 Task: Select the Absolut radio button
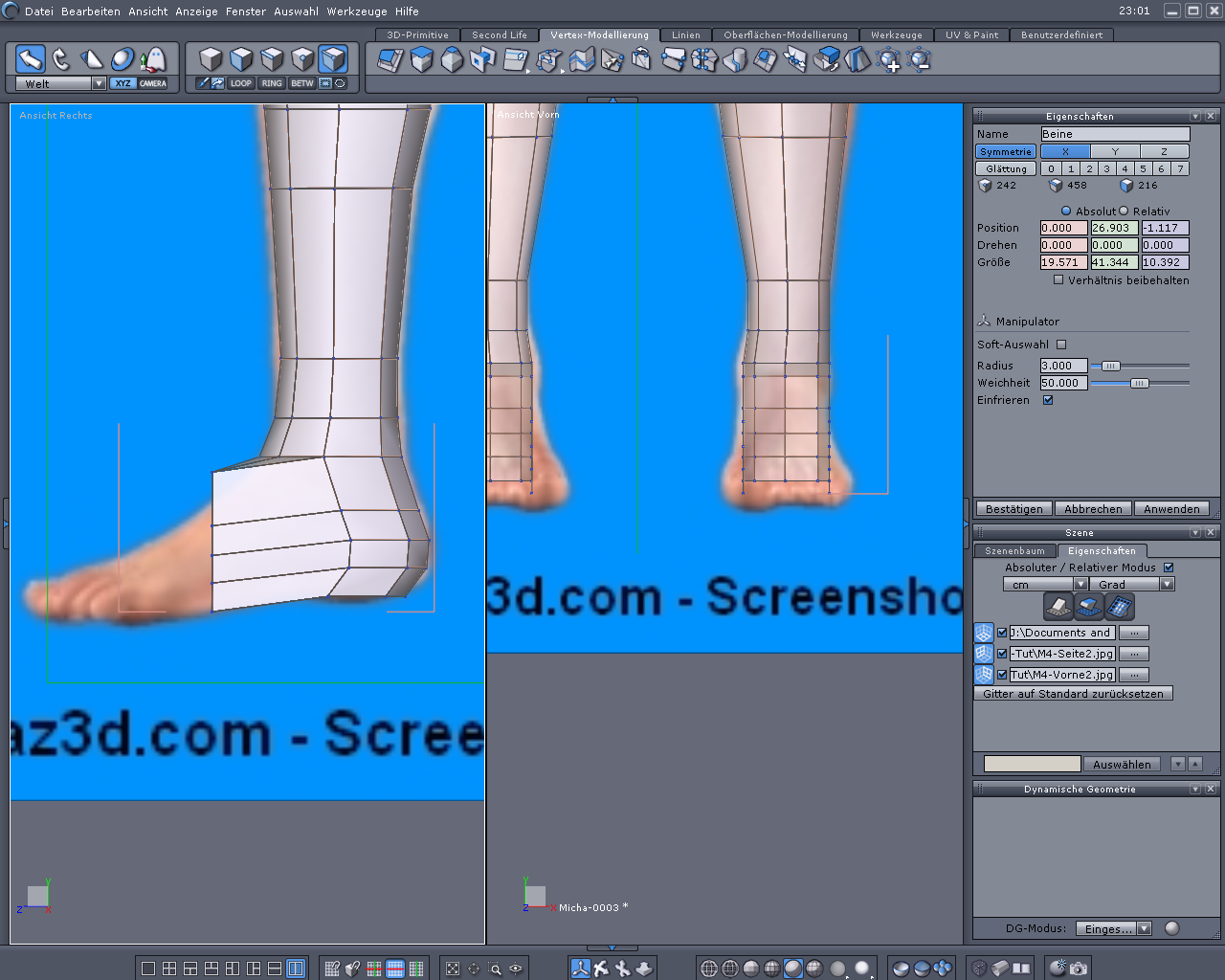click(1066, 212)
